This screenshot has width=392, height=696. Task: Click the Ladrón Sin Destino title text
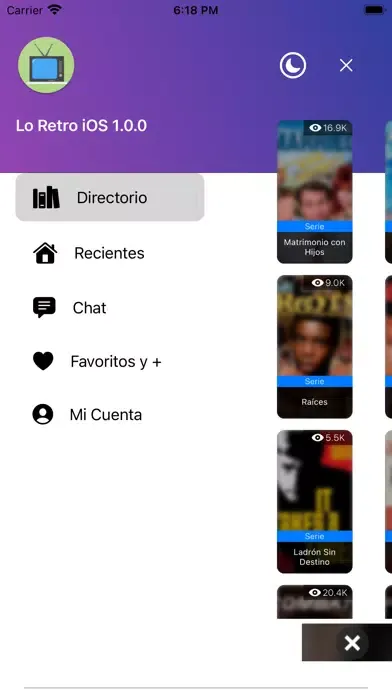coord(315,557)
